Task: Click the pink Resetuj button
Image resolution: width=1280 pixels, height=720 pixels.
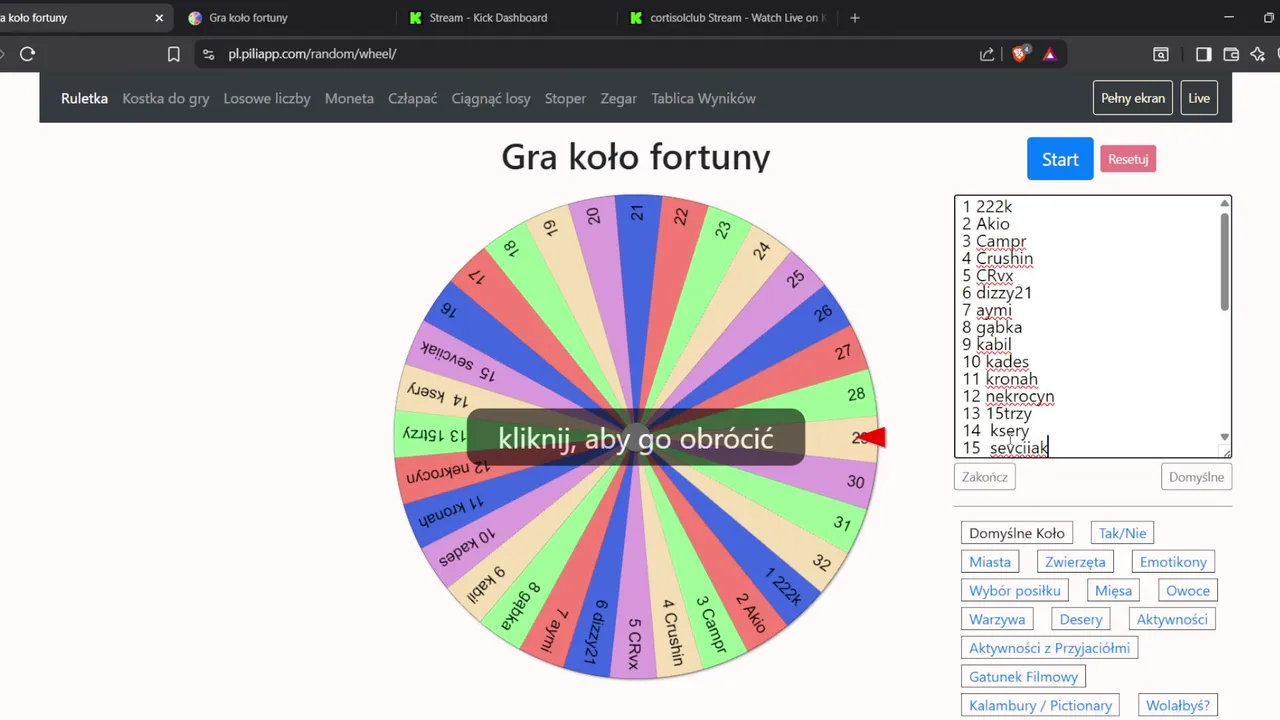Action: [x=1128, y=159]
